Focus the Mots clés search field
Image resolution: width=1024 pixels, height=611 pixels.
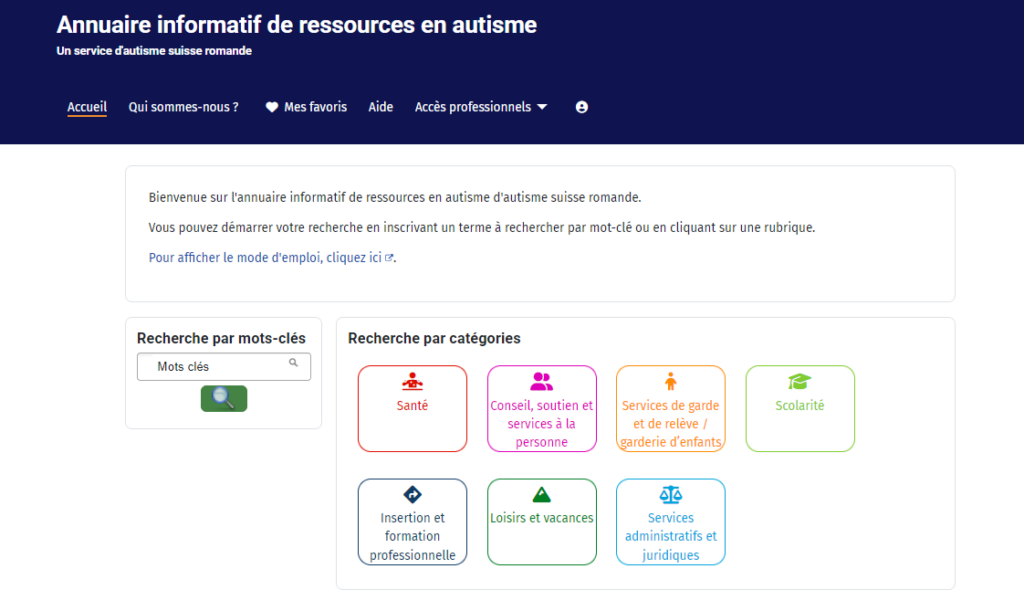[x=215, y=367]
